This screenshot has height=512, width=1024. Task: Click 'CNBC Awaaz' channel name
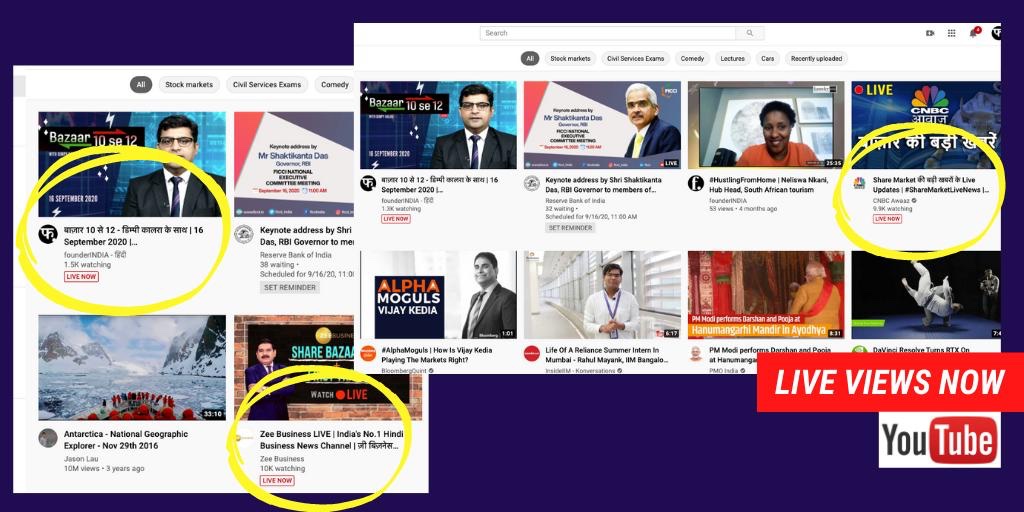point(891,200)
